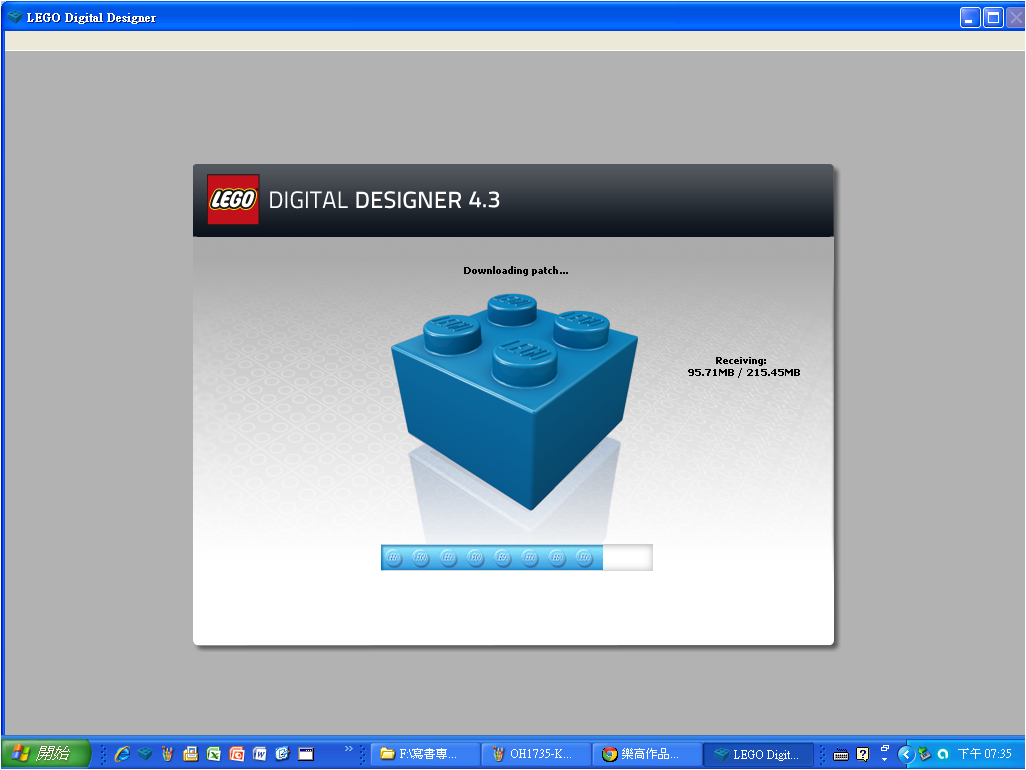Screen dimensions: 1026x770
Task: Click the taskbar clock 下午 07:35
Action: (985, 754)
